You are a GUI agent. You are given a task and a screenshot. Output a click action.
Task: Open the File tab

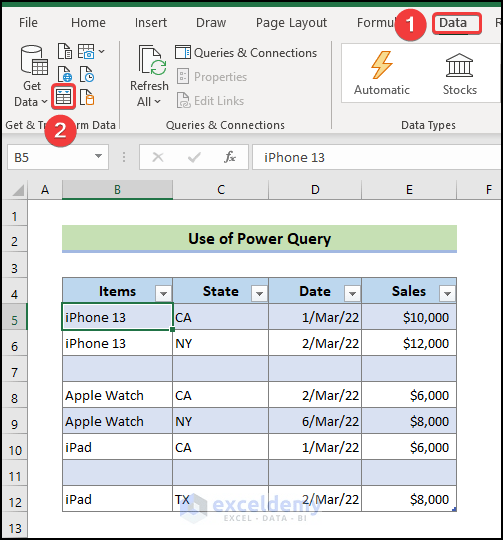point(28,23)
